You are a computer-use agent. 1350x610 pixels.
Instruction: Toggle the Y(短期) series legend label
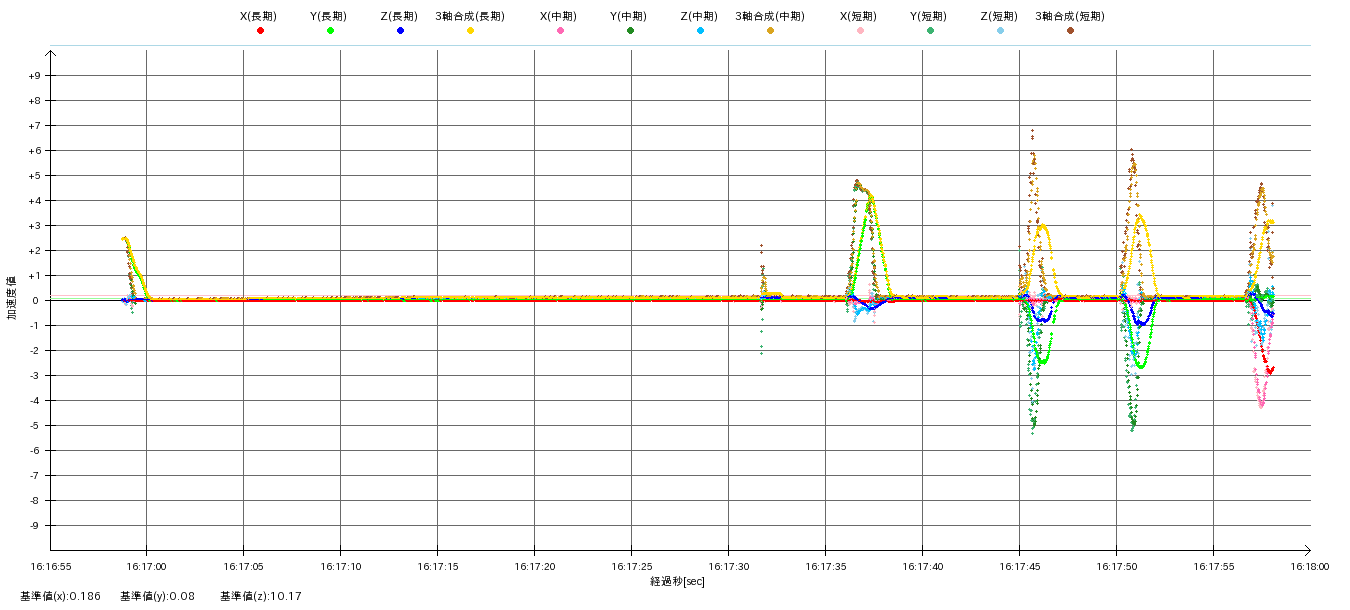pyautogui.click(x=929, y=17)
